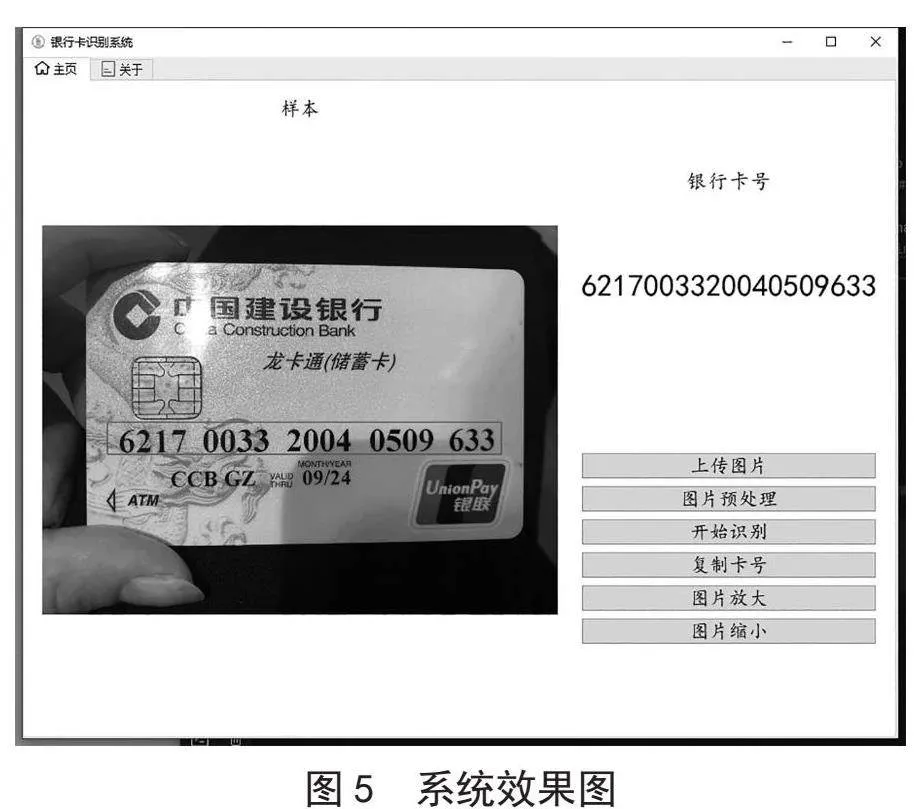Close the 银行卡识别系统 window

coord(875,42)
